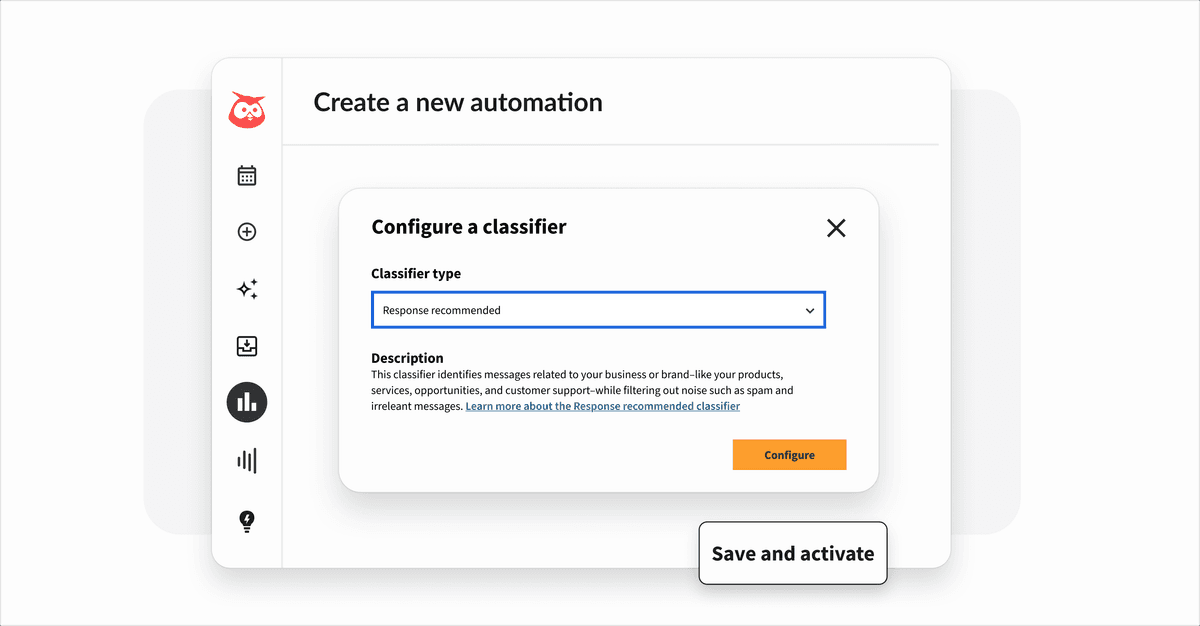Viewport: 1200px width, 626px height.
Task: Click the Configure a classifier dialog title
Action: [469, 227]
